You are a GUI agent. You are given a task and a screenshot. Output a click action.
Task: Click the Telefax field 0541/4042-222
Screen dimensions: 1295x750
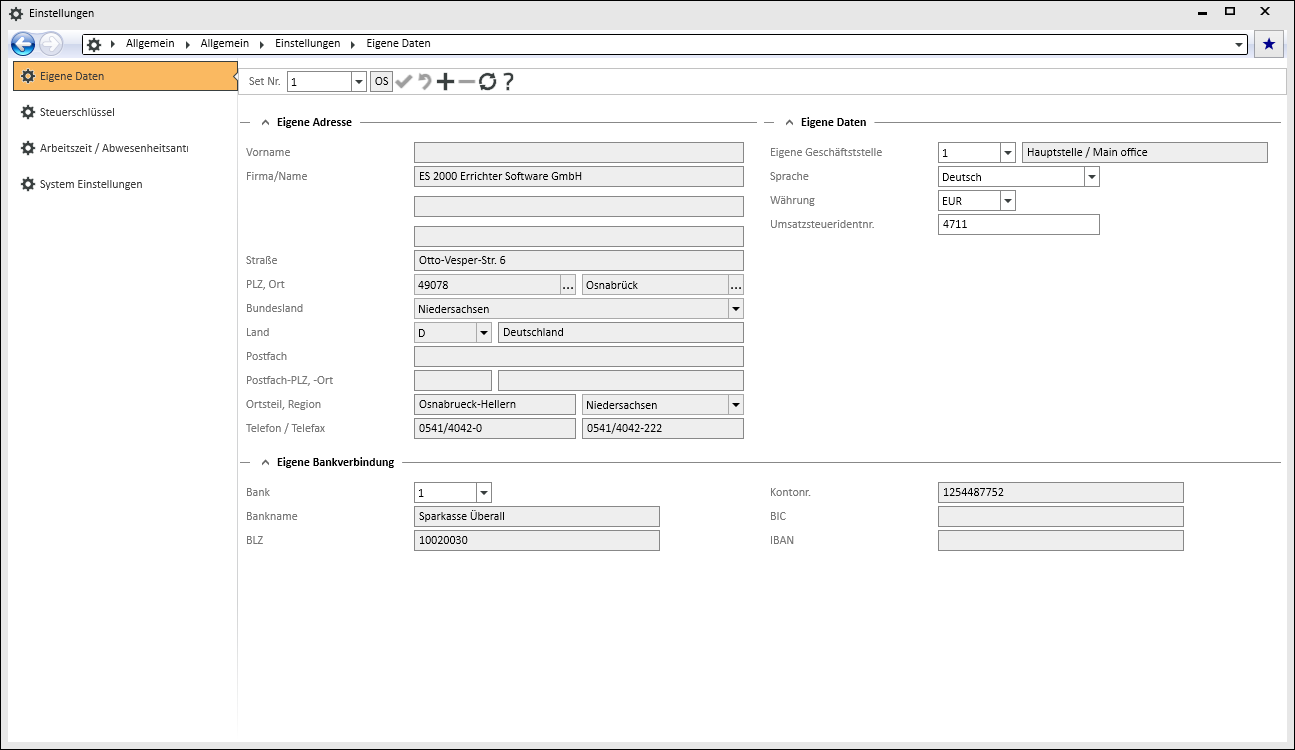coord(663,429)
